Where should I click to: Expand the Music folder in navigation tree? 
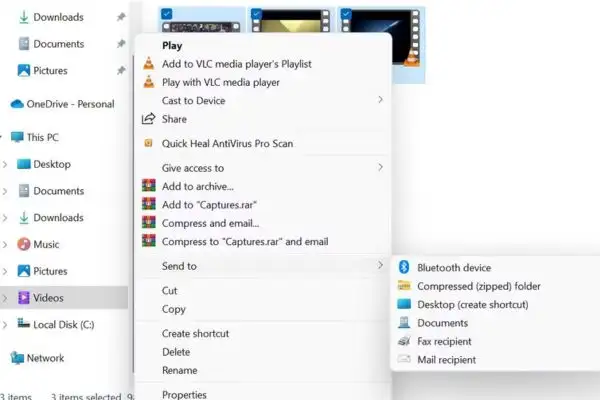tap(5, 245)
